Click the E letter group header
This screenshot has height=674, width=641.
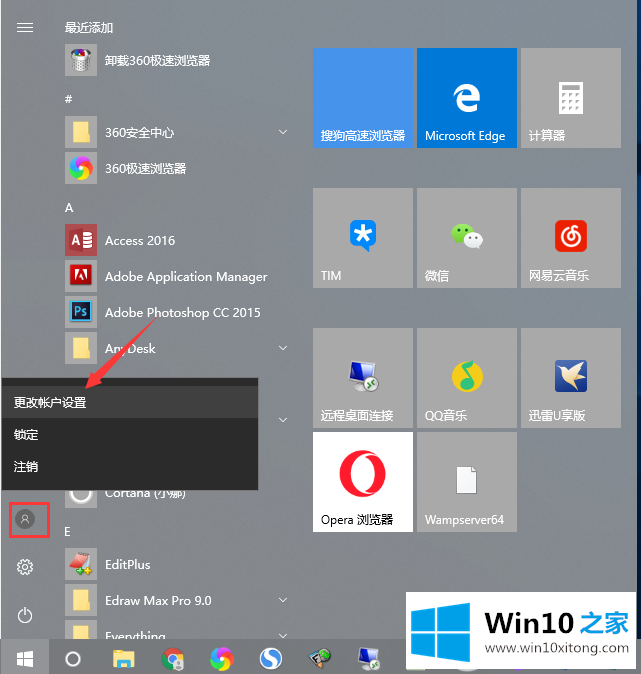pos(67,532)
